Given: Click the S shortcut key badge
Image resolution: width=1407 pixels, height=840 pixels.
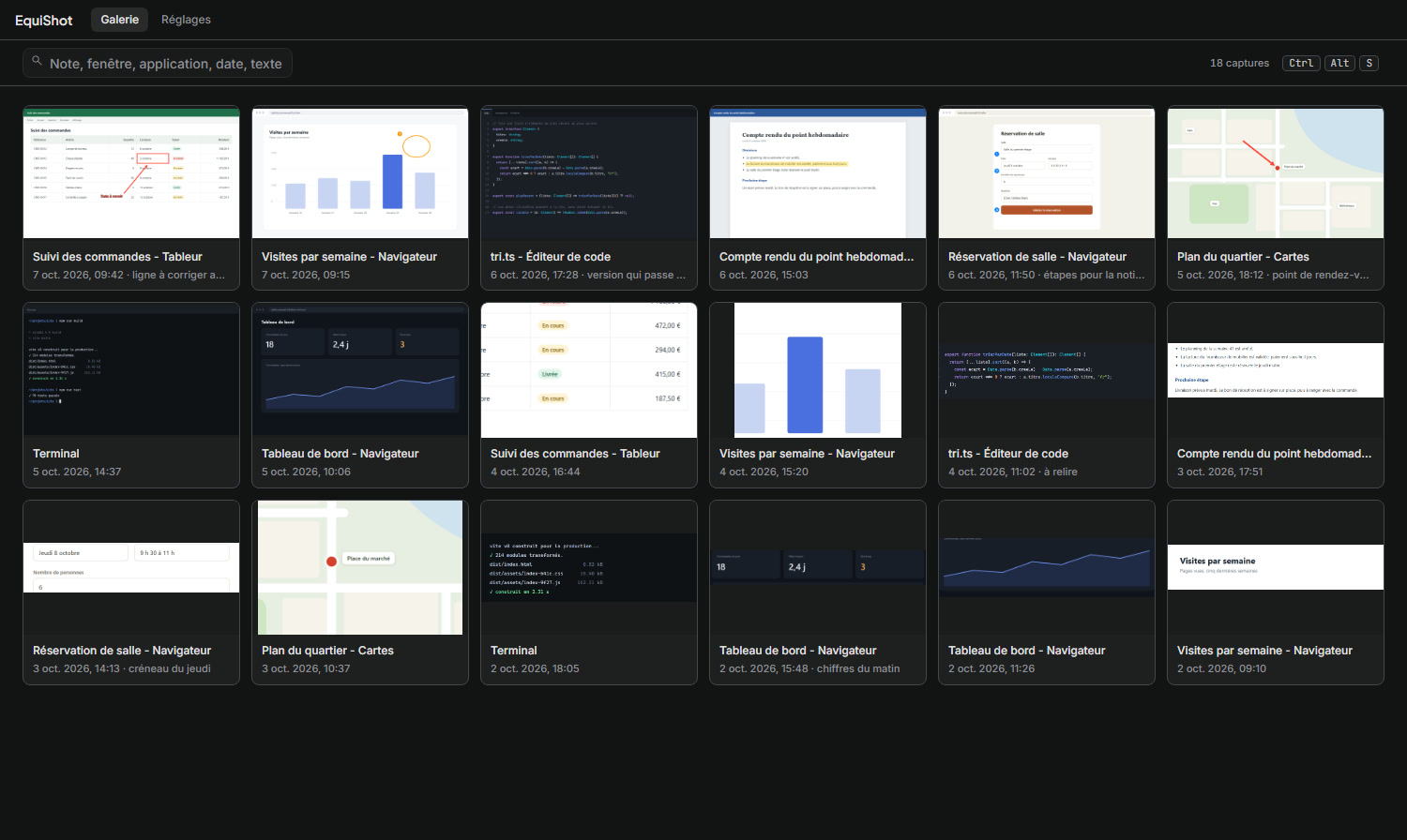Looking at the screenshot, I should tap(1369, 63).
